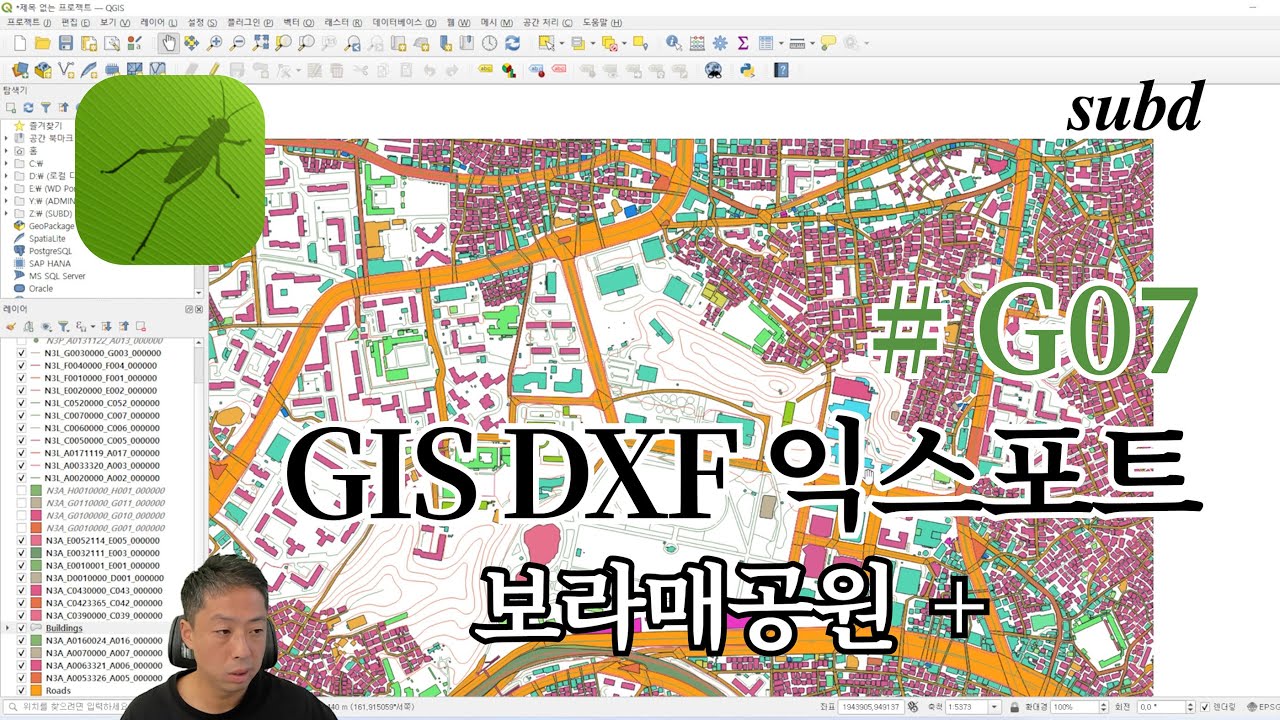The height and width of the screenshot is (720, 1280).
Task: Click the pink swatch of N3A_C0430000_C043_000000
Action: point(36,591)
